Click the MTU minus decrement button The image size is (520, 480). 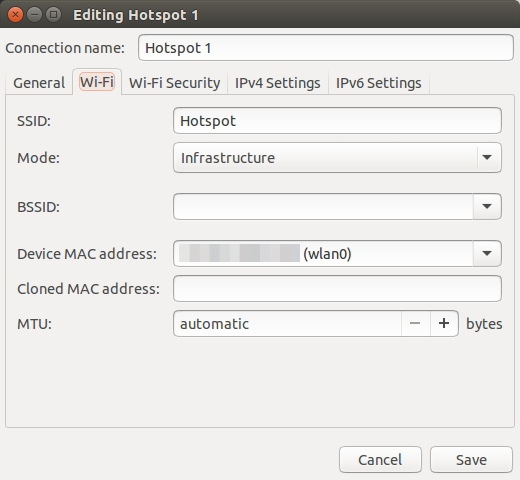click(x=415, y=323)
